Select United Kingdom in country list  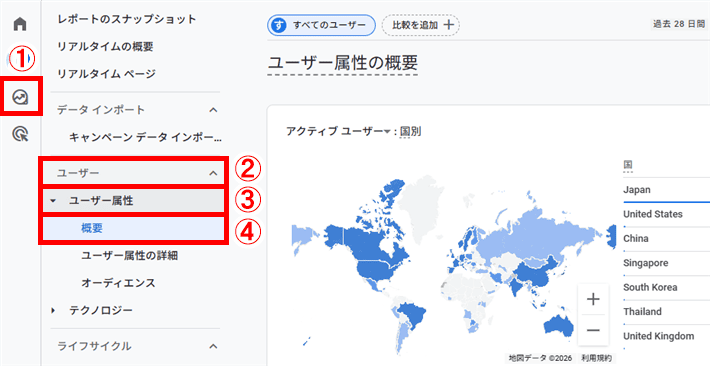(658, 336)
